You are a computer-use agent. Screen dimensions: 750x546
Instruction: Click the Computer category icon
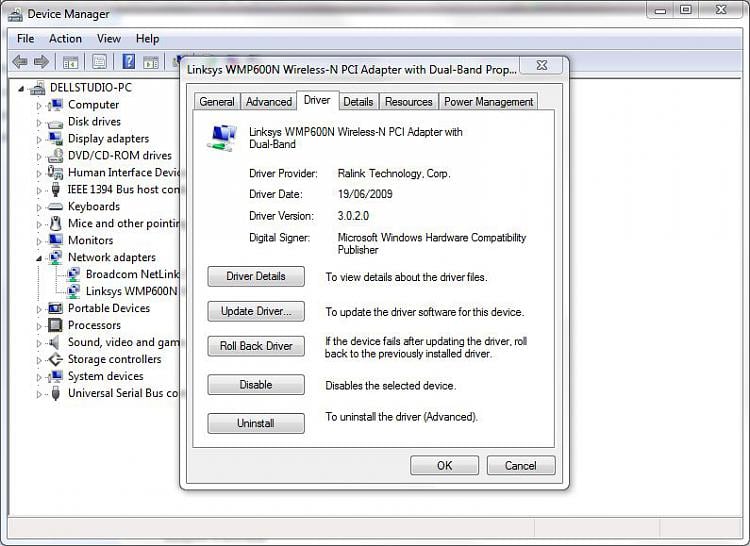(55, 105)
